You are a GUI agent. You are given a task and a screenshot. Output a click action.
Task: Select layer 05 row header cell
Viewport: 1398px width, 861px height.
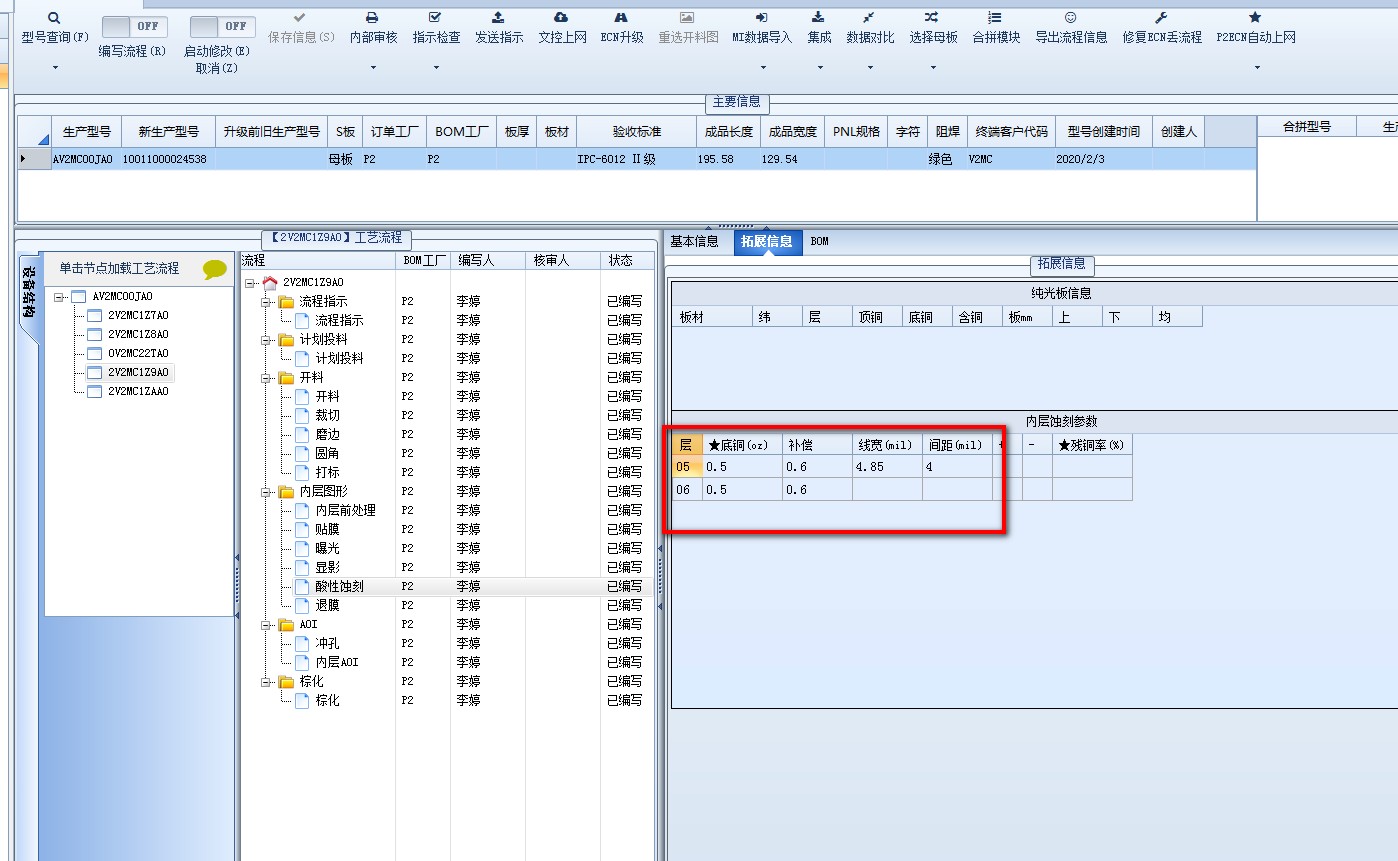(x=686, y=467)
